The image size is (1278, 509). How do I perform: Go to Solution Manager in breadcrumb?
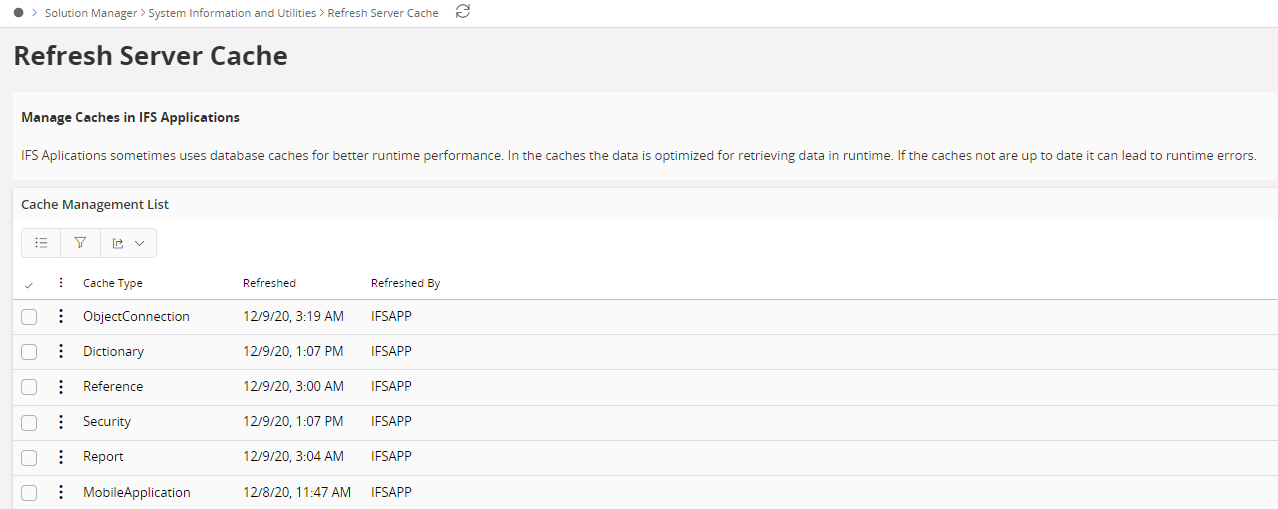click(x=91, y=13)
